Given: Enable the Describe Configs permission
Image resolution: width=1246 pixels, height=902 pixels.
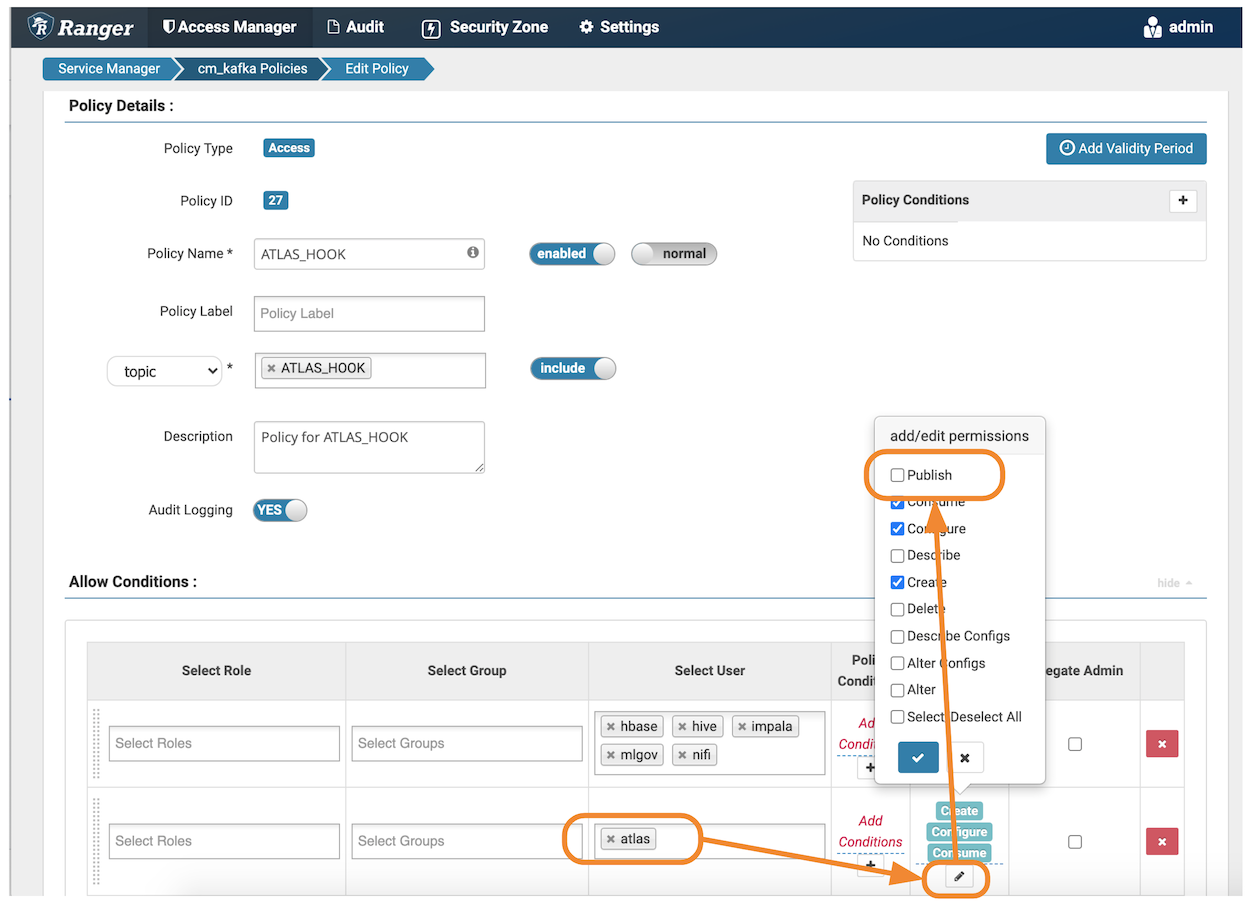Looking at the screenshot, I should [898, 636].
